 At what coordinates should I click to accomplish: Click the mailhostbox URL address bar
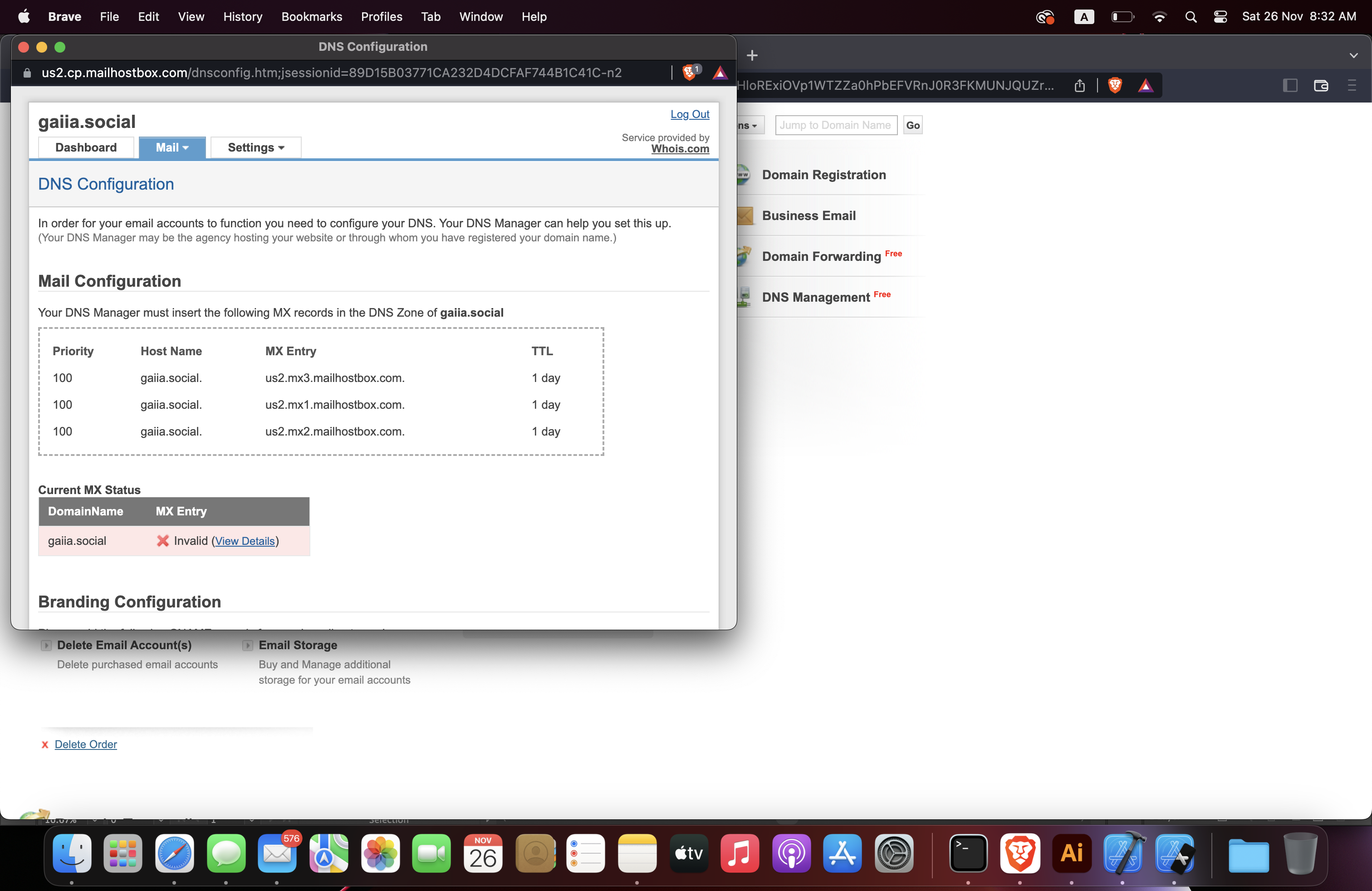point(332,73)
